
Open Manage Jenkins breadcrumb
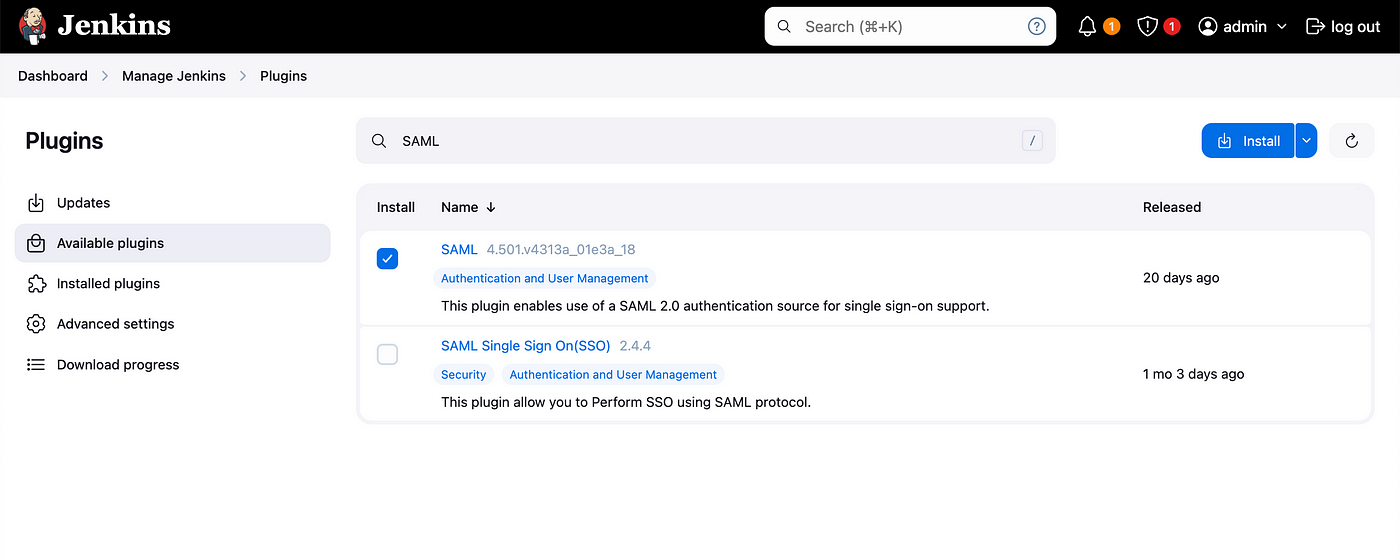pyautogui.click(x=174, y=76)
